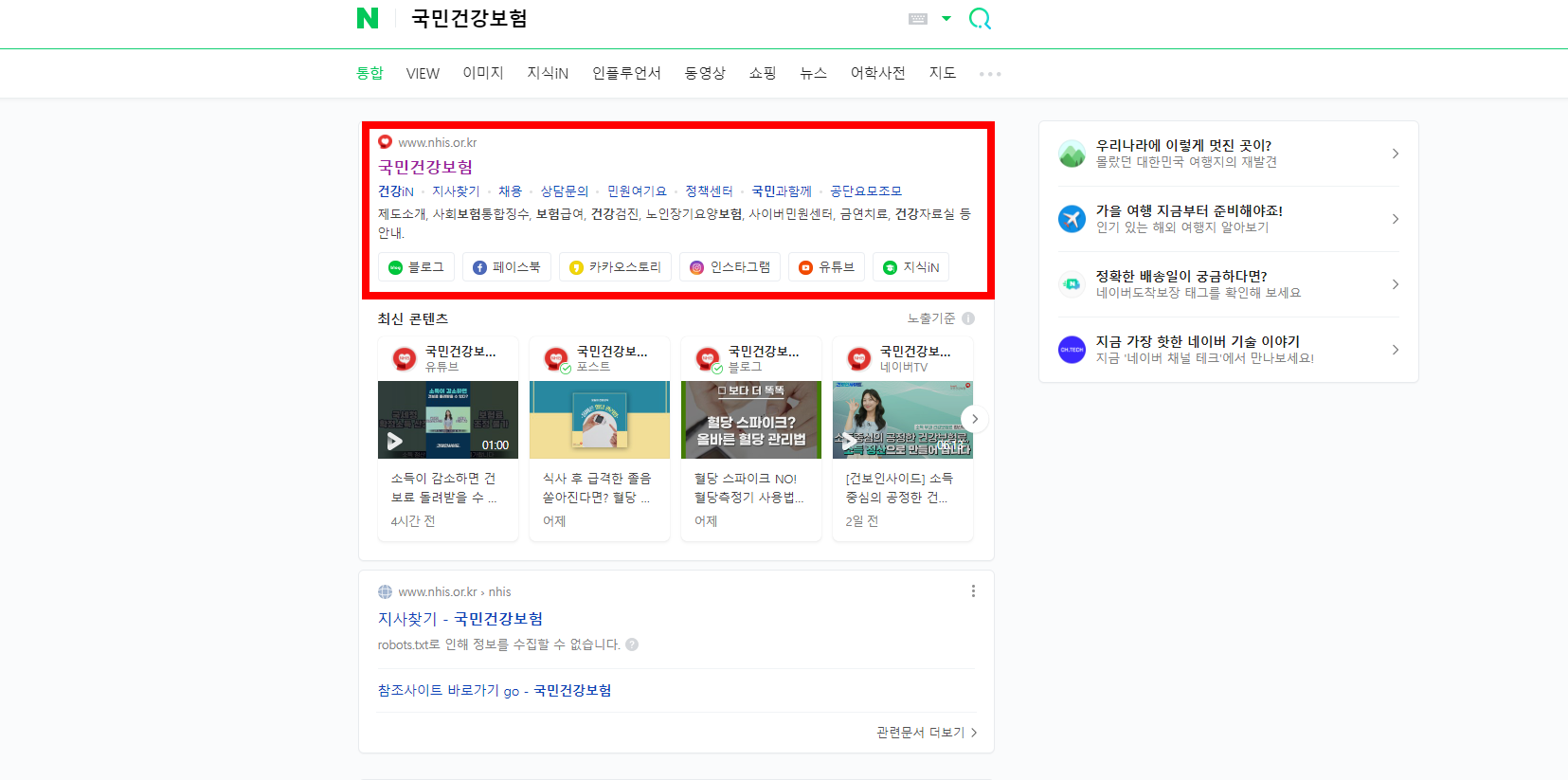The width and height of the screenshot is (1568, 780).
Task: Open the 정확한 배송일이 궁금하다면? promo
Action: pos(1228,284)
